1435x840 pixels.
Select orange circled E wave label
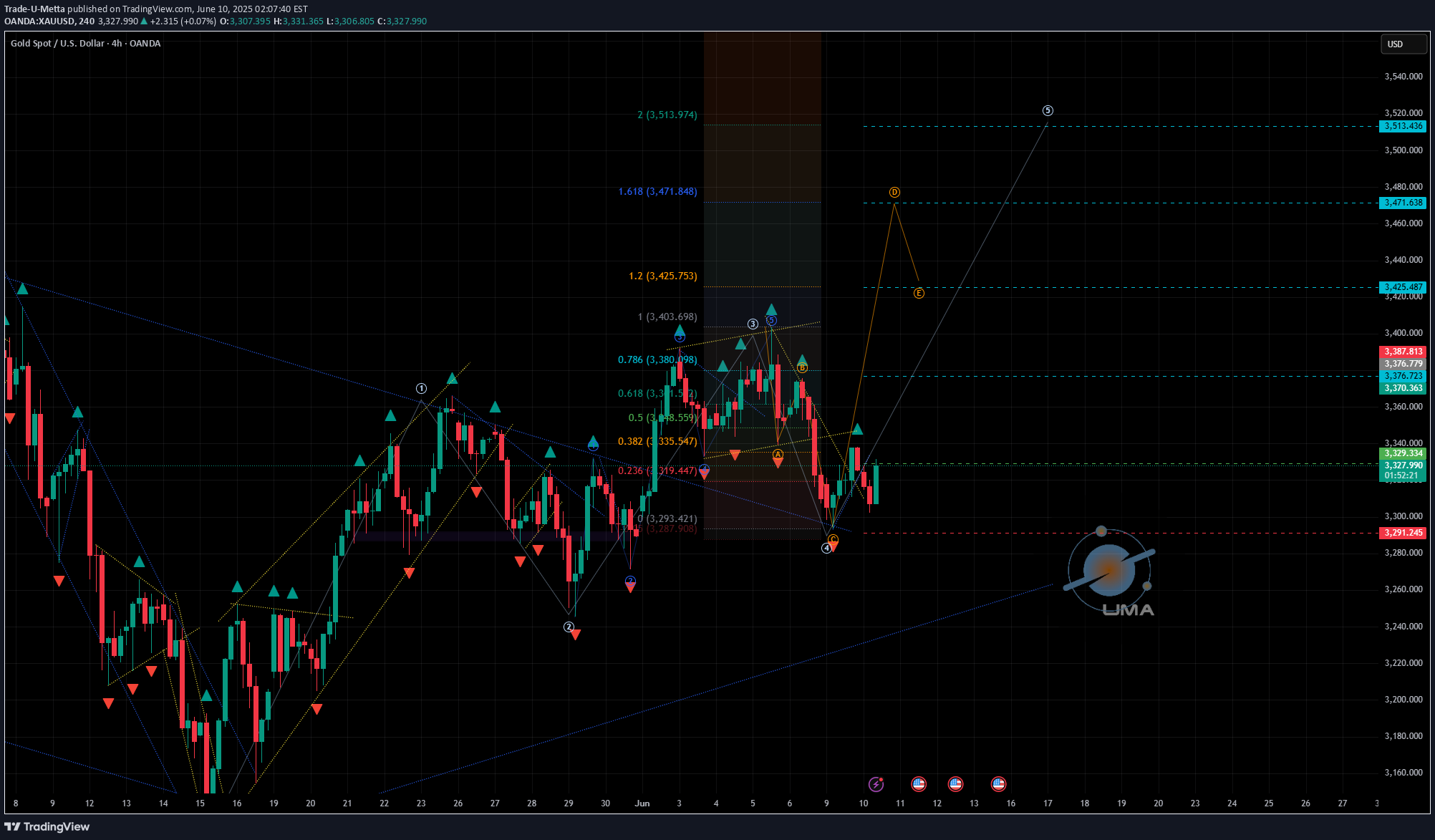[919, 293]
